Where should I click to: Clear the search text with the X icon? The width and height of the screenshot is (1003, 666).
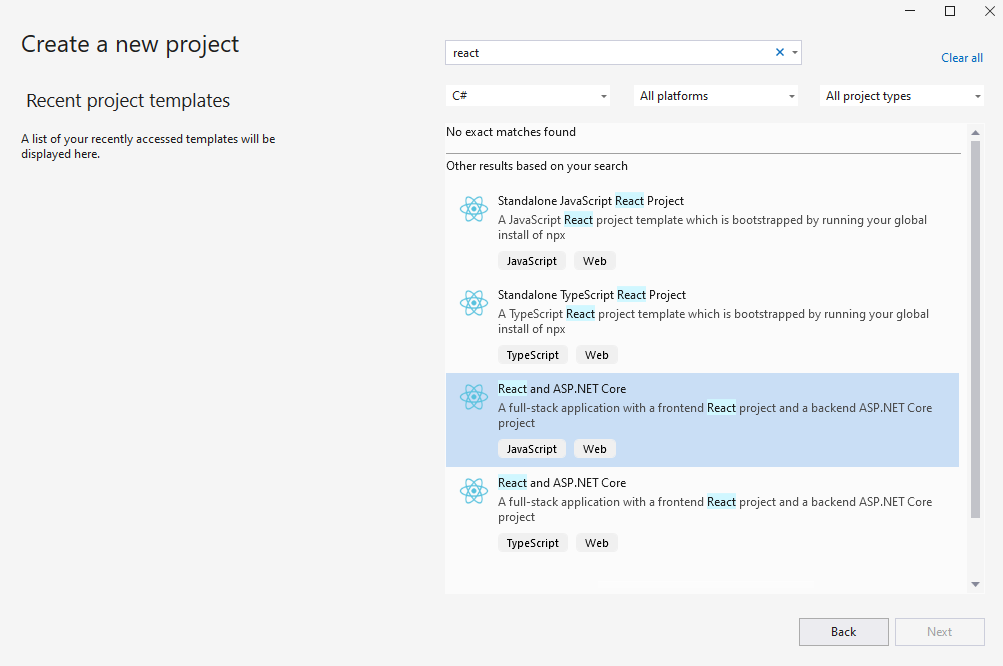coord(780,53)
